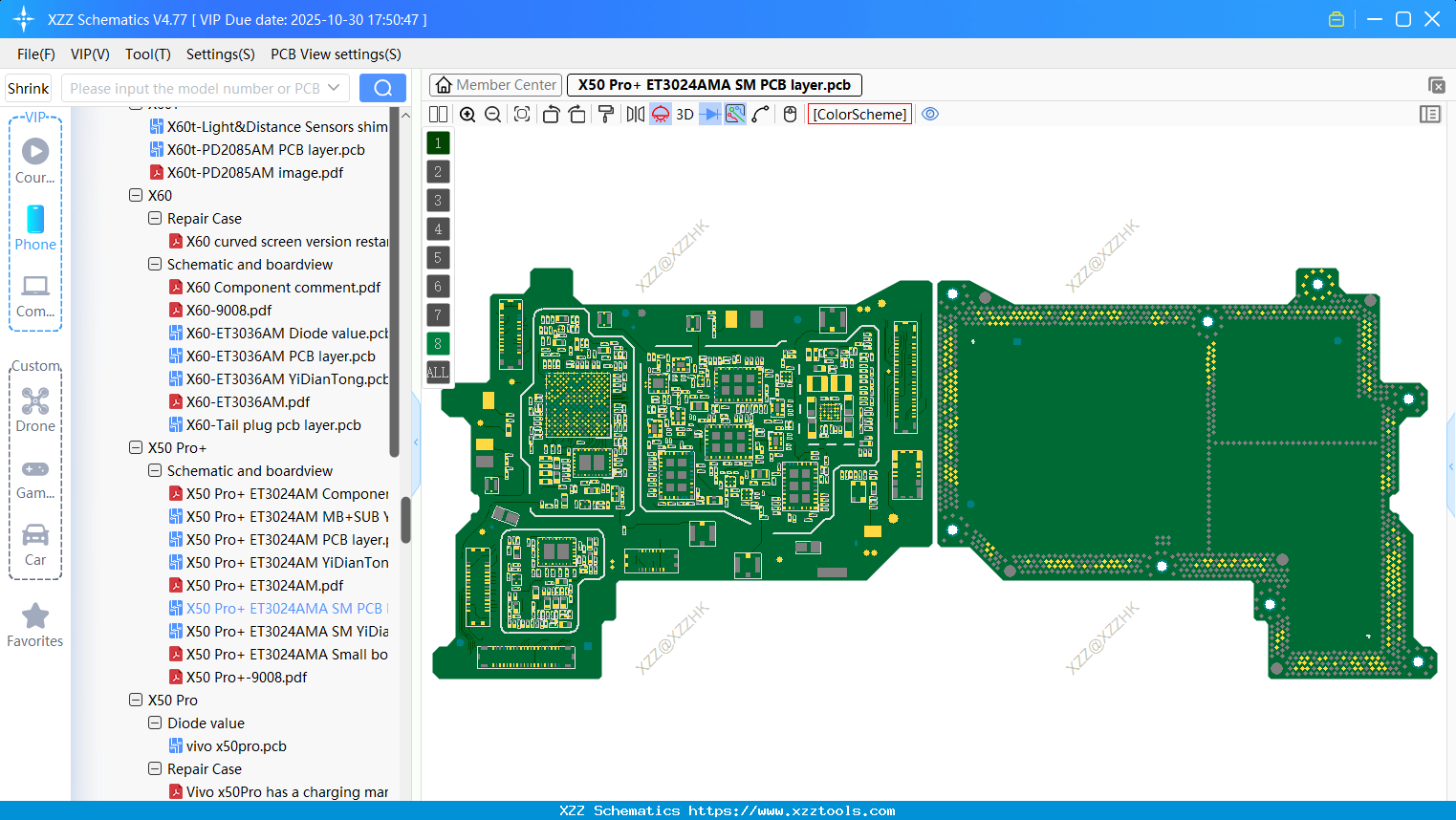This screenshot has width=1456, height=820.
Task: Click the Member Center button
Action: pos(495,84)
